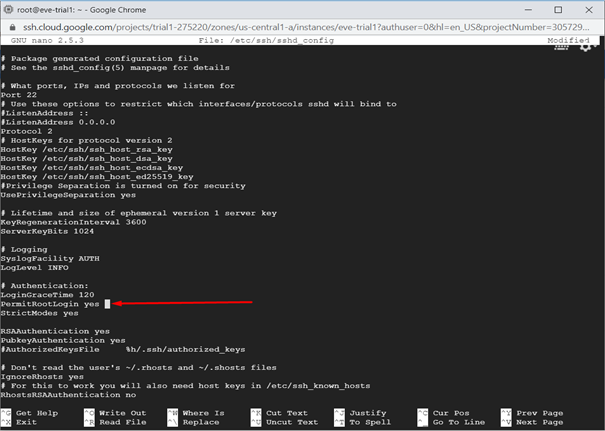Minimize the Chrome SSH window
This screenshot has width=605, height=431.
click(x=528, y=10)
